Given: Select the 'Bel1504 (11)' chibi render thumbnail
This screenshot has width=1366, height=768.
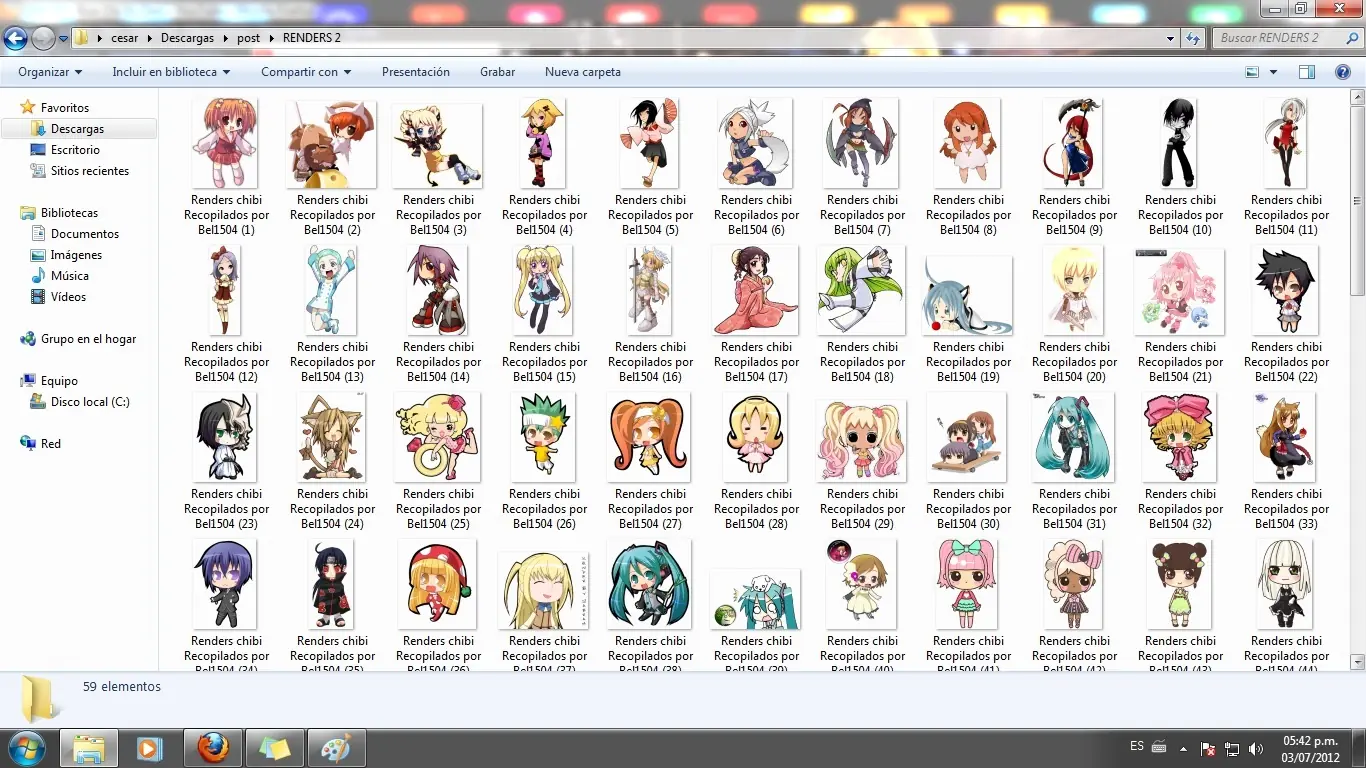Looking at the screenshot, I should 1286,143.
